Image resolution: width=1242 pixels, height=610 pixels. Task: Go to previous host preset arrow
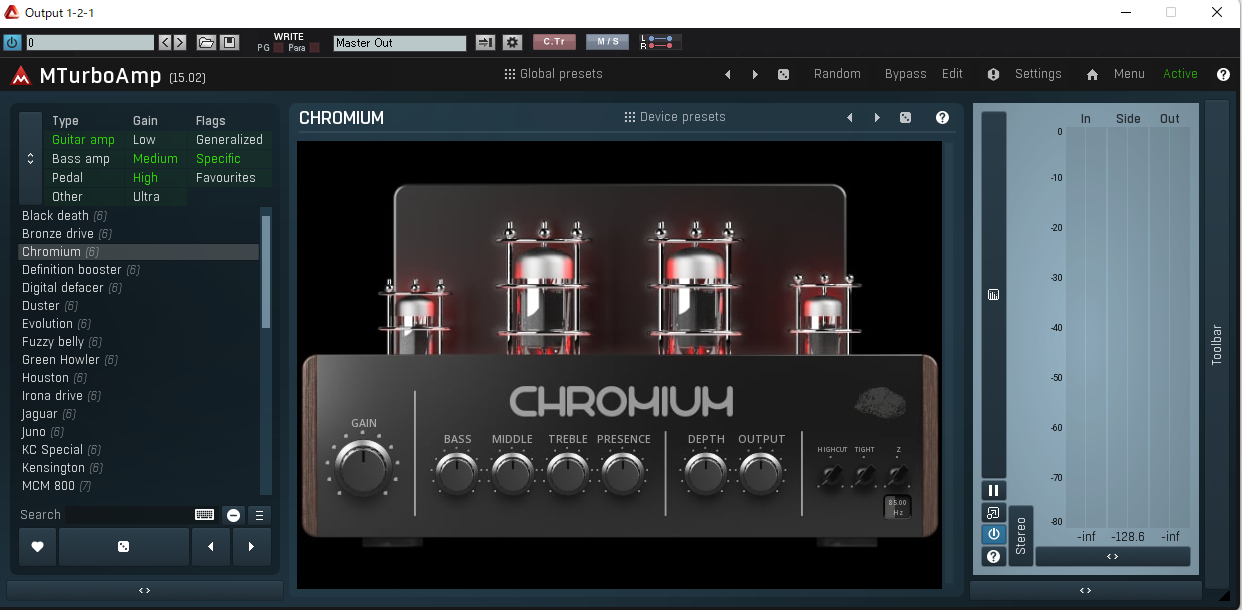click(165, 43)
